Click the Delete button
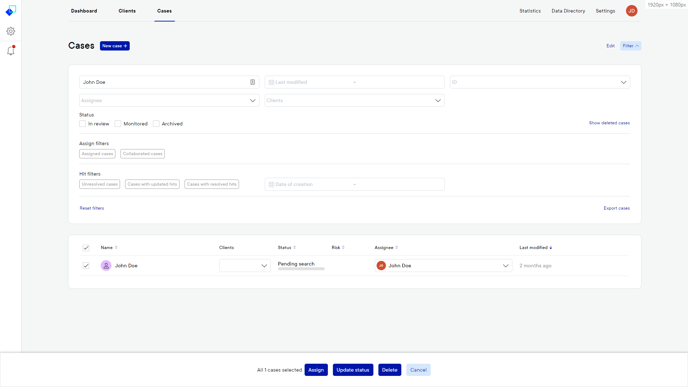This screenshot has width=688, height=387. (x=389, y=370)
